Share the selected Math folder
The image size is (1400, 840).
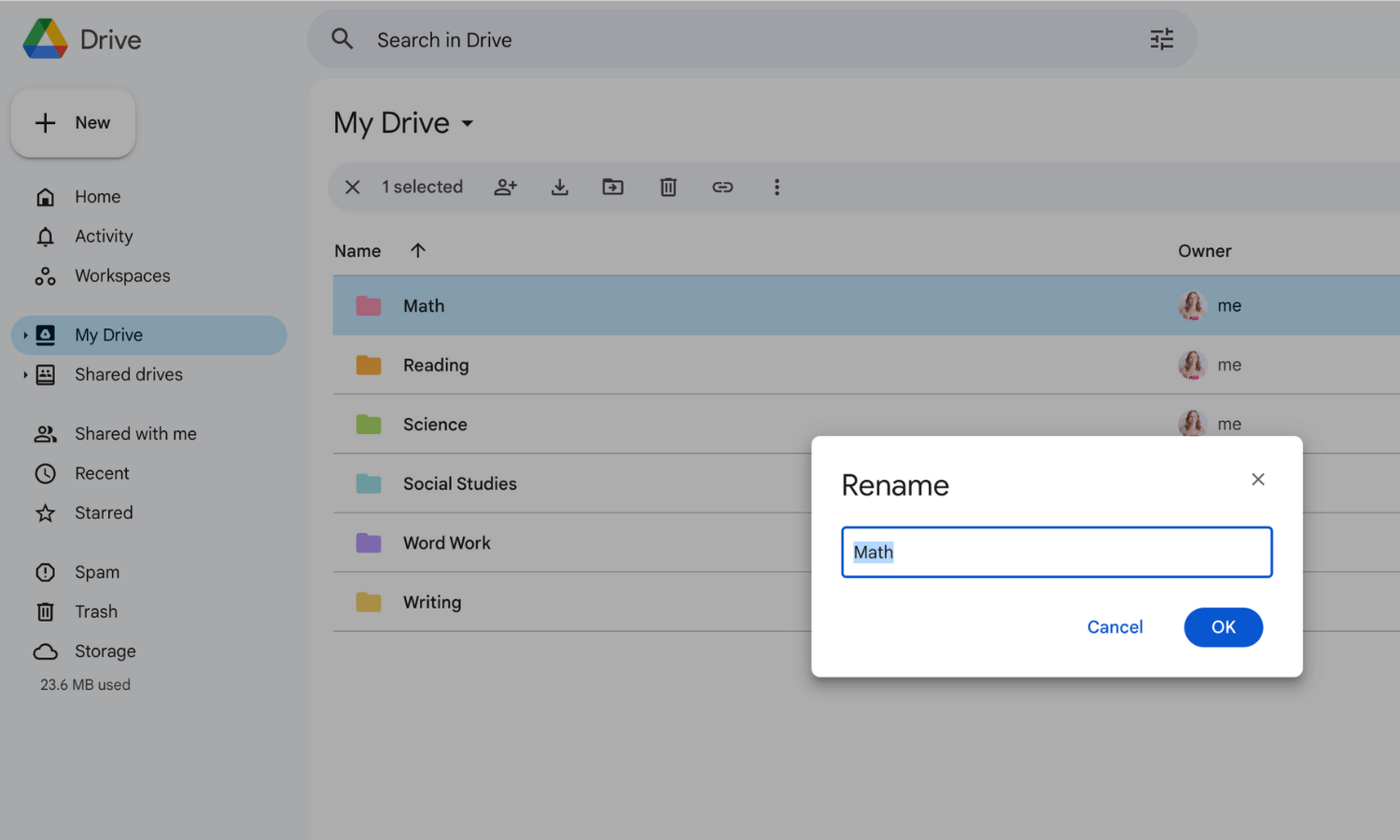click(x=505, y=187)
